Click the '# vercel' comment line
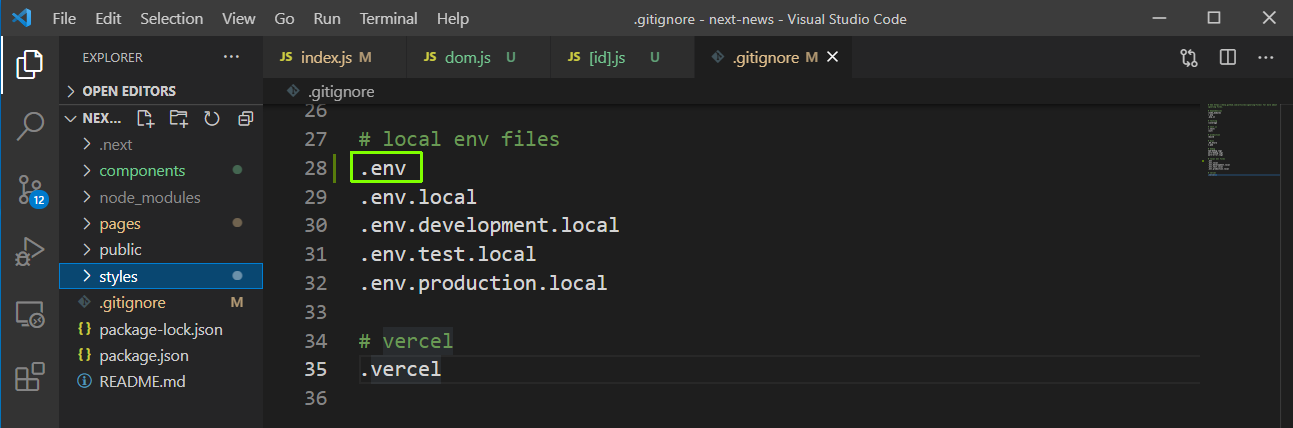Image resolution: width=1293 pixels, height=428 pixels. pos(406,342)
